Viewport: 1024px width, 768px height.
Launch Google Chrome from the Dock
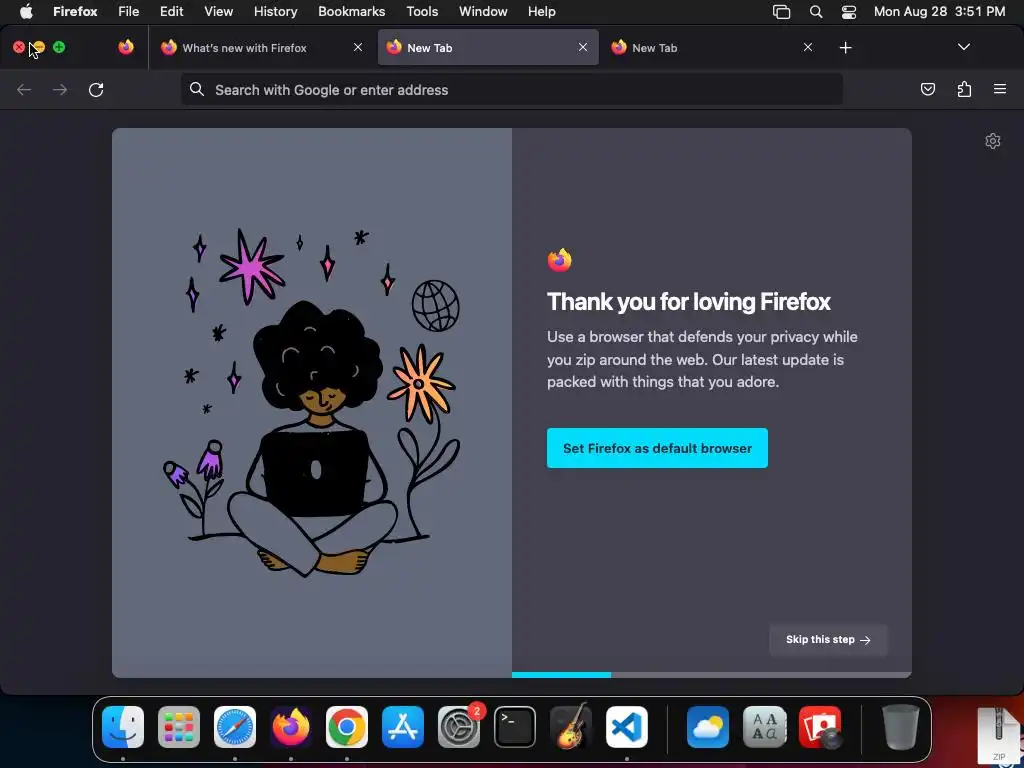pos(347,727)
